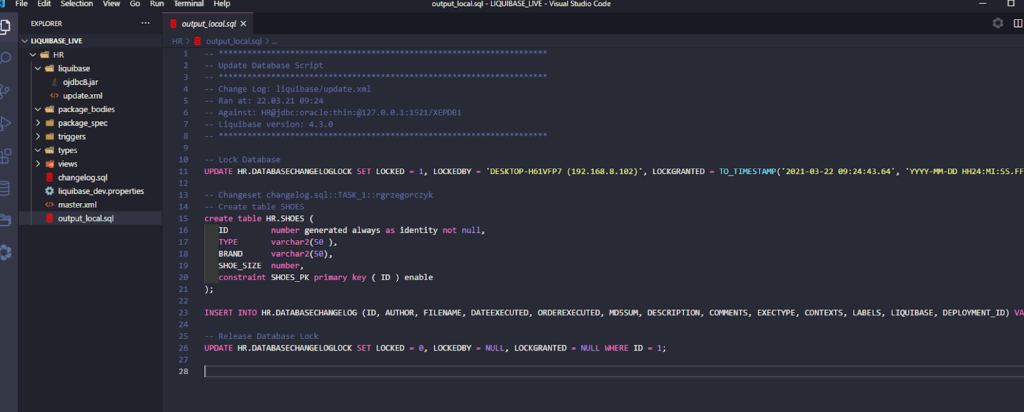Click the gear icon in editor title bar
1024x412 pixels.
pos(997,23)
